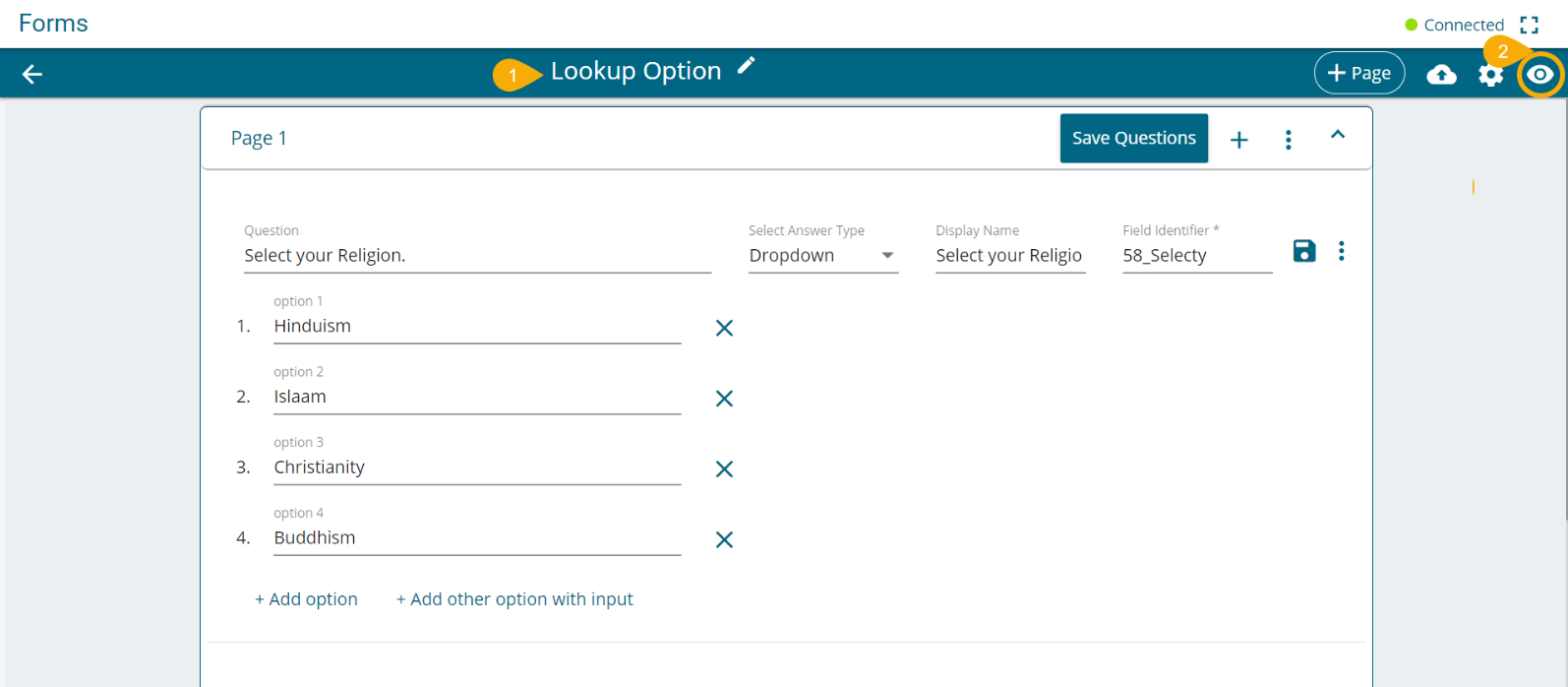This screenshot has width=1568, height=687.
Task: Click the + Add option link
Action: (307, 599)
